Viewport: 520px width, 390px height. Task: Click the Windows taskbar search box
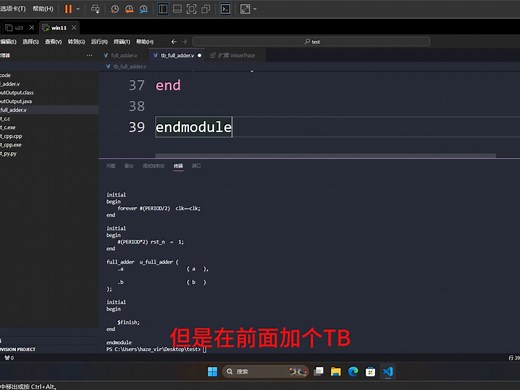tap(265, 371)
